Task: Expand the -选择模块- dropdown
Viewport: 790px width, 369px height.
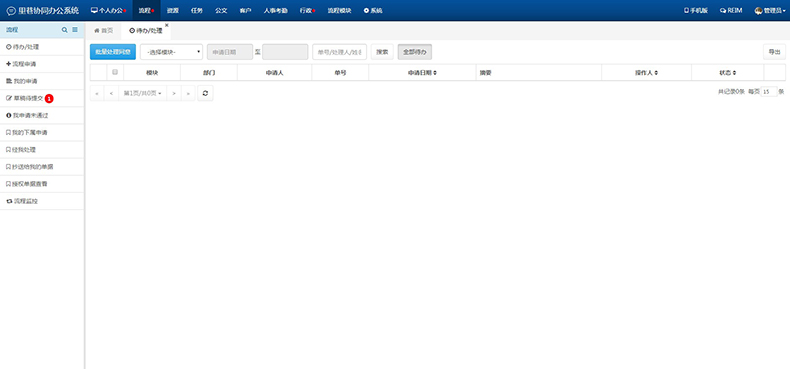Action: tap(171, 52)
